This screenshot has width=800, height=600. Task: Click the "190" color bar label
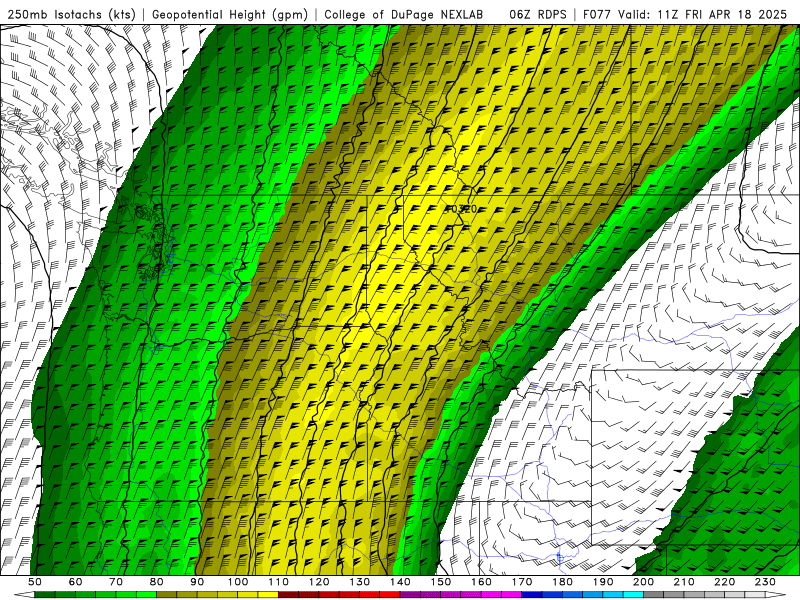[x=603, y=582]
